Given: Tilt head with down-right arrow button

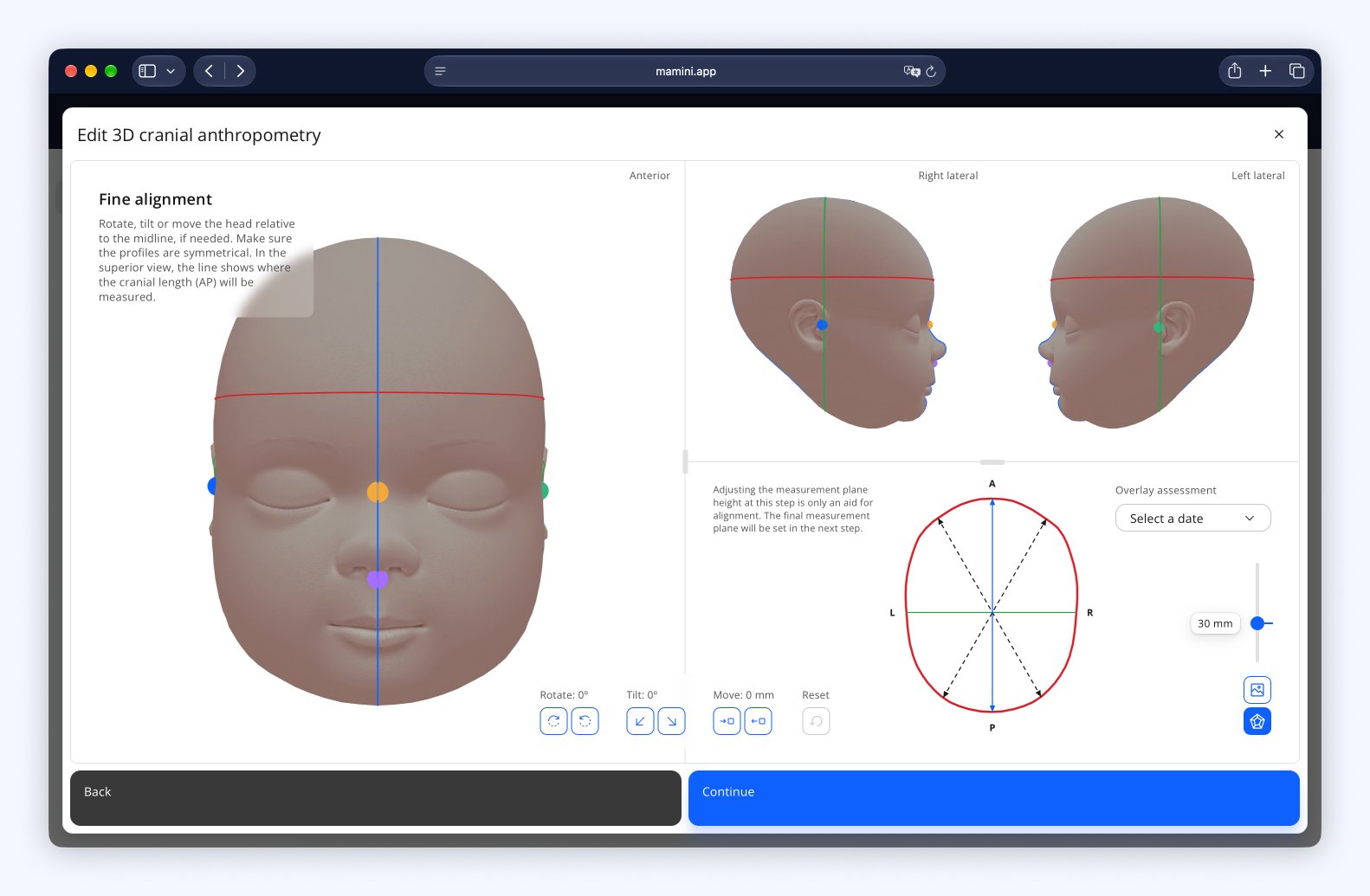Looking at the screenshot, I should 671,721.
